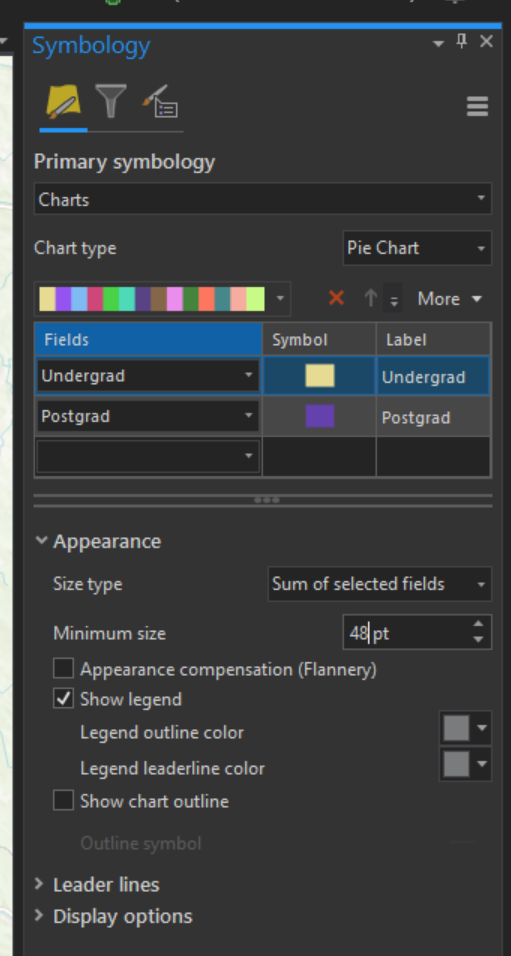511x956 pixels.
Task: Open the Primary symbology Charts dropdown
Action: tap(263, 199)
